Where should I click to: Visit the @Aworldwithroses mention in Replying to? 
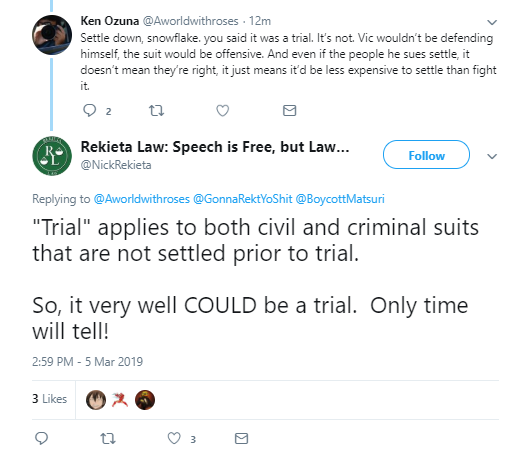(141, 199)
